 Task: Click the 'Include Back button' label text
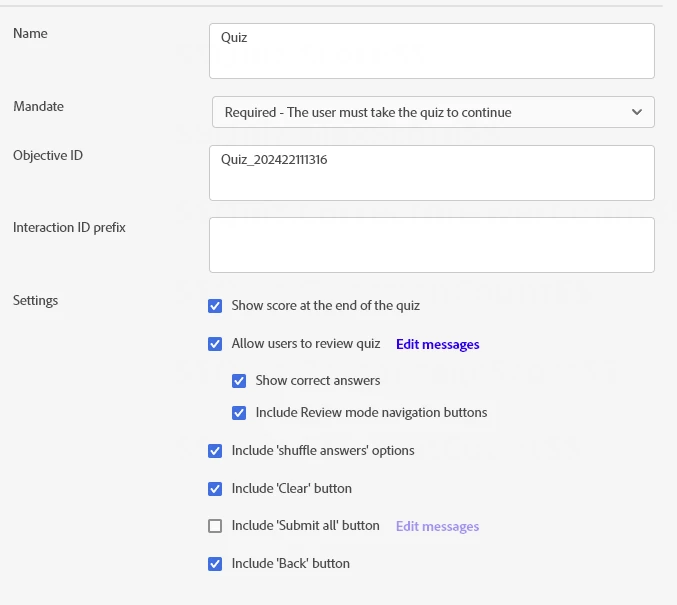[290, 564]
